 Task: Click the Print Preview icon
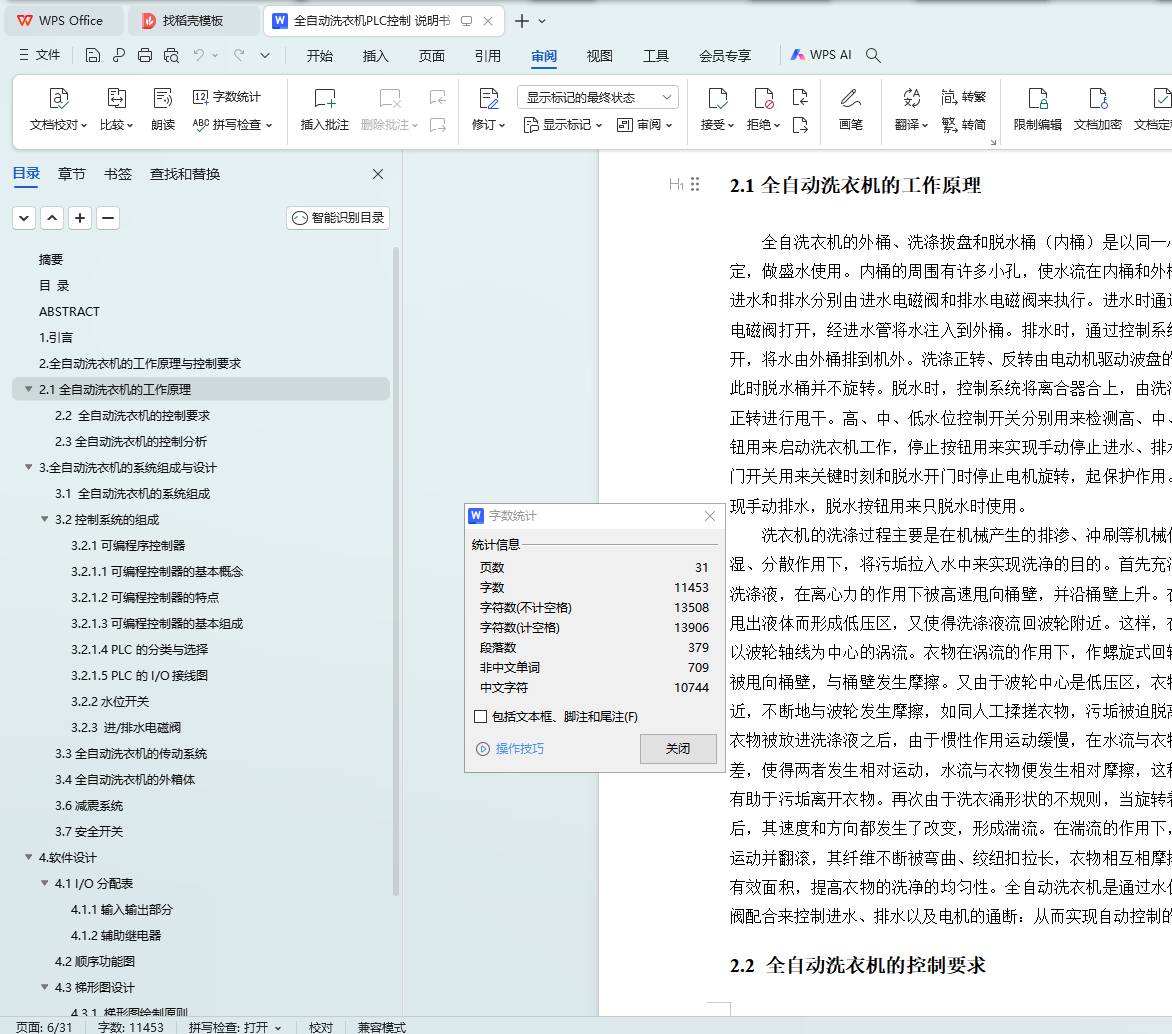(x=171, y=55)
